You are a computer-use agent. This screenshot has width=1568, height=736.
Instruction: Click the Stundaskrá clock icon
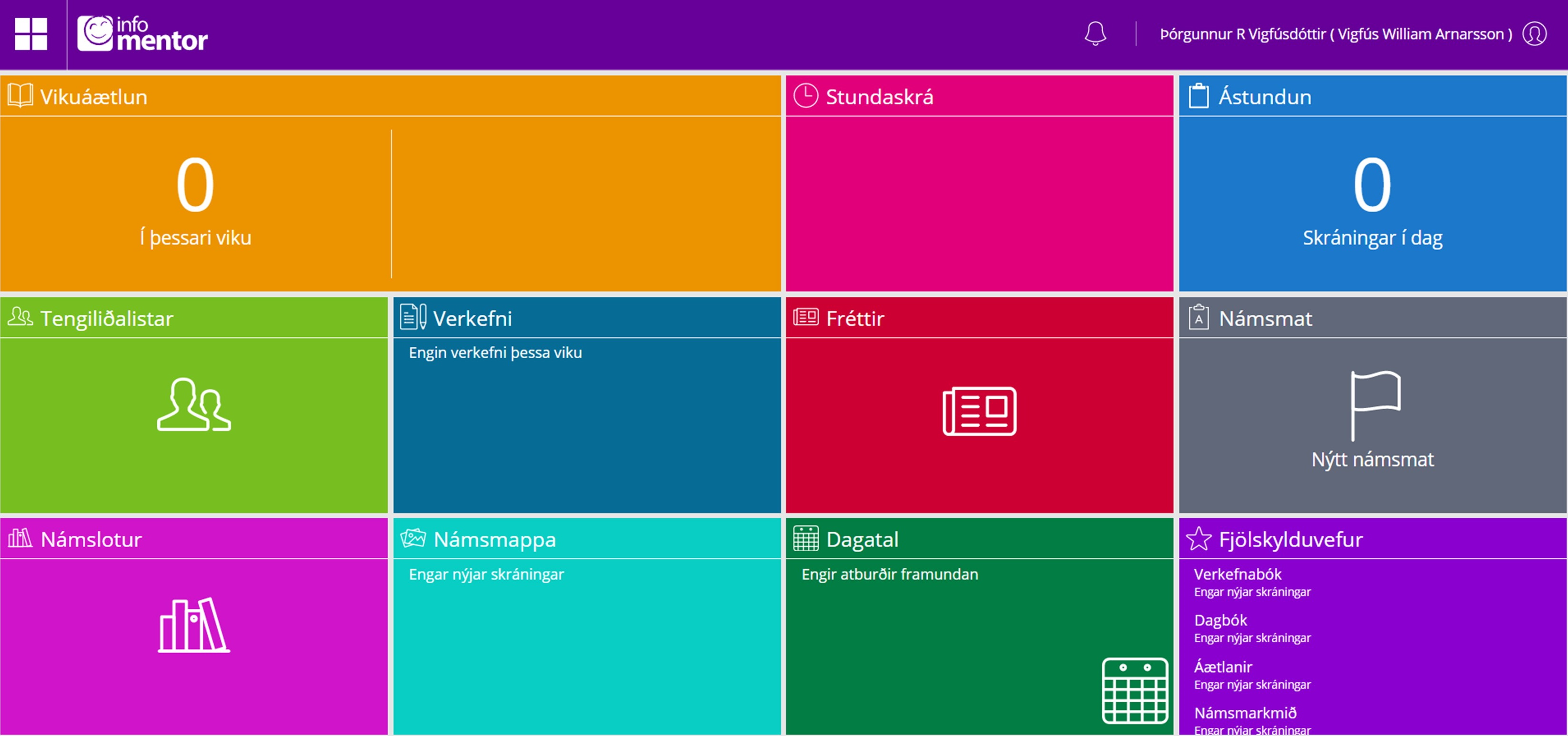(x=806, y=96)
